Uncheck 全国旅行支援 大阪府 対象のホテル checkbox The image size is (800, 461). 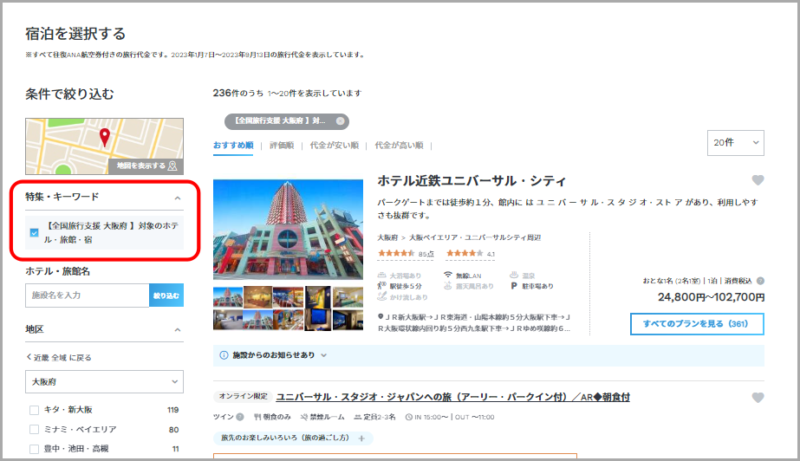34,233
